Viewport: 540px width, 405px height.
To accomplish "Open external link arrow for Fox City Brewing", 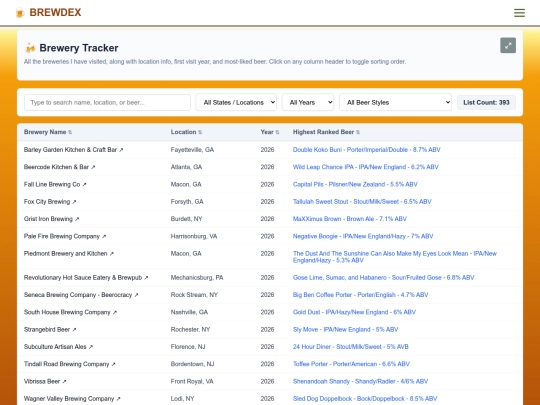I will 74,202.
